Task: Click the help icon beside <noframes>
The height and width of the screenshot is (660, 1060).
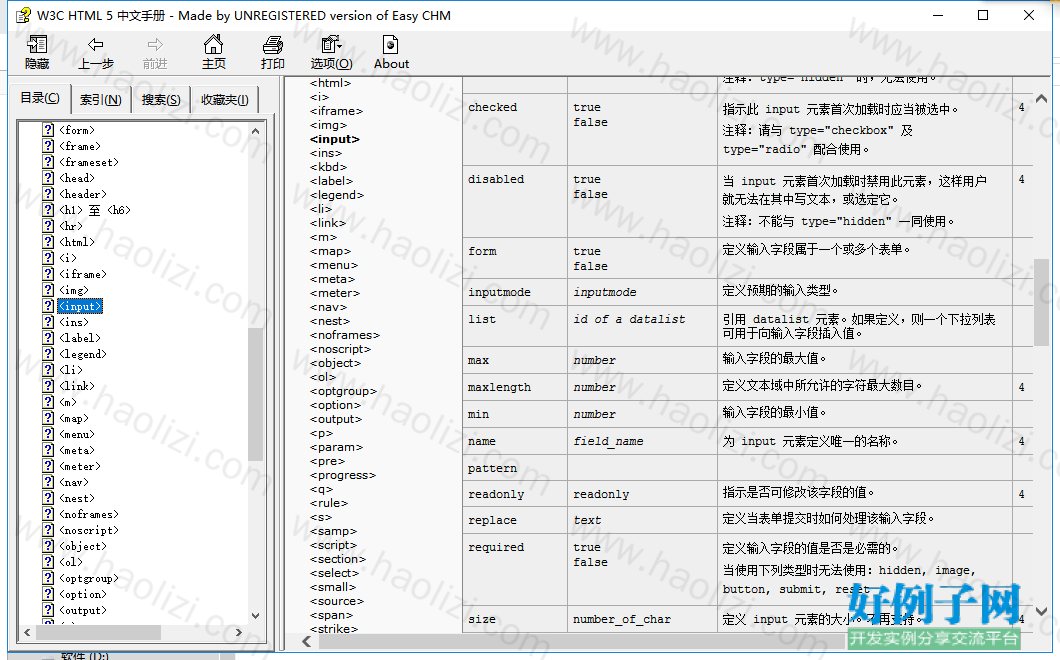Action: pyautogui.click(x=48, y=514)
